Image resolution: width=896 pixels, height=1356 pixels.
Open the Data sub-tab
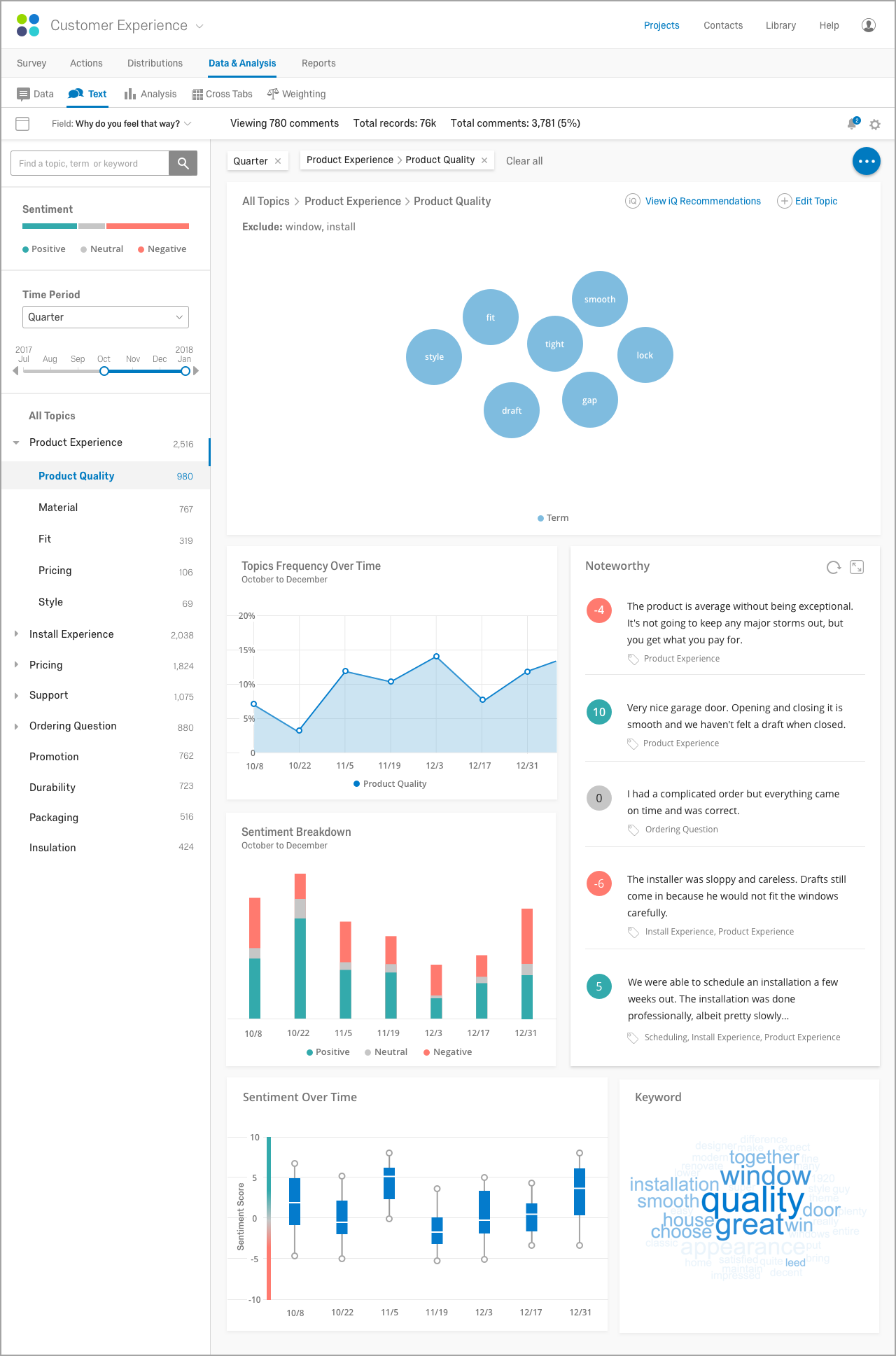pos(36,94)
